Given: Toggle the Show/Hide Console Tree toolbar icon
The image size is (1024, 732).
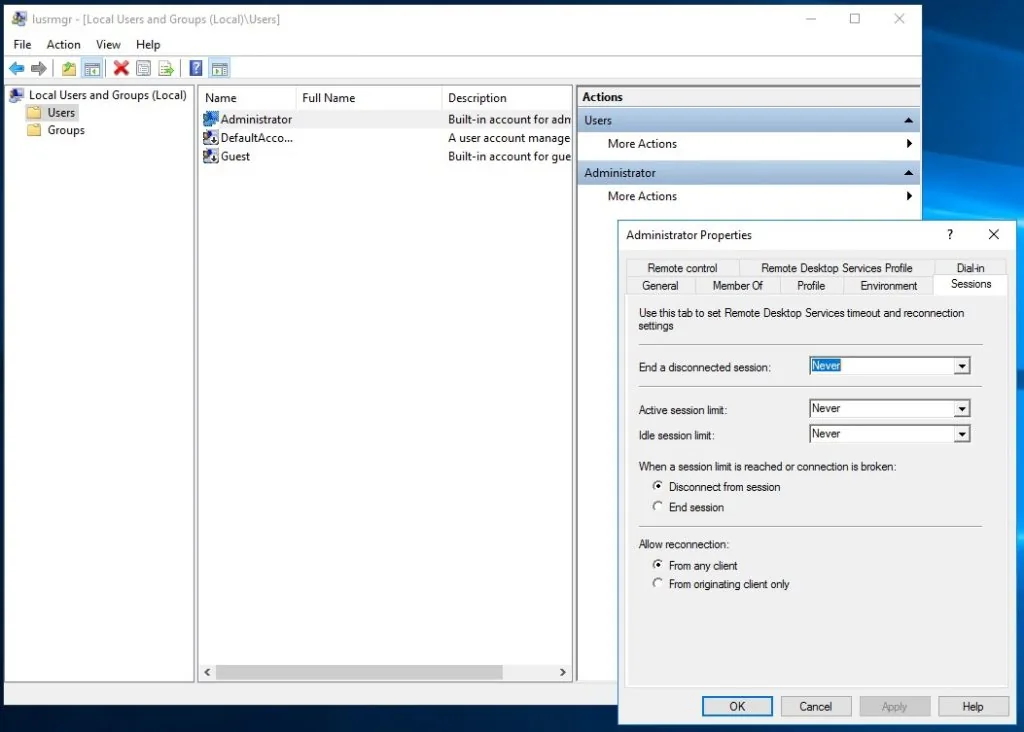Looking at the screenshot, I should click(x=91, y=68).
